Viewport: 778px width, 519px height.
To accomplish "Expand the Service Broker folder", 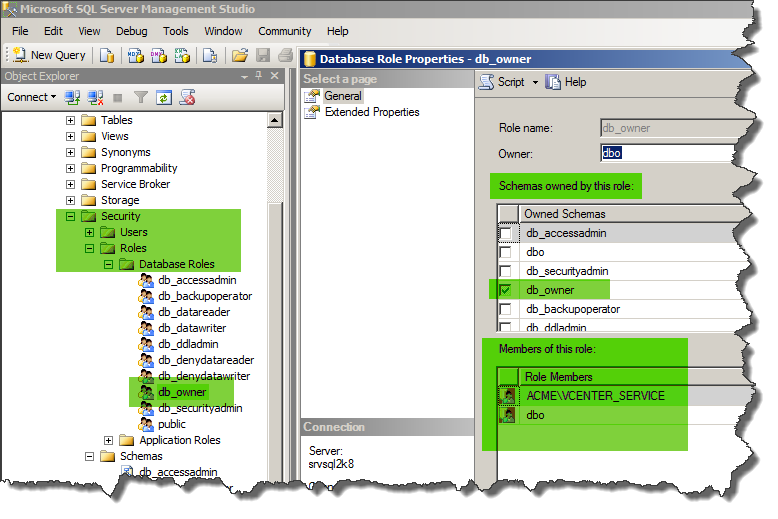I will [x=70, y=184].
